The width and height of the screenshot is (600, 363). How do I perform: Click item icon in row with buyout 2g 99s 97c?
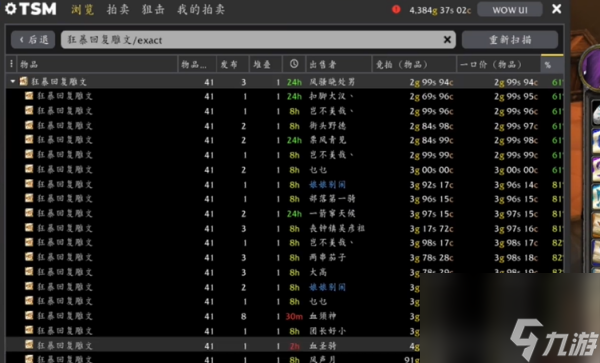tap(29, 125)
